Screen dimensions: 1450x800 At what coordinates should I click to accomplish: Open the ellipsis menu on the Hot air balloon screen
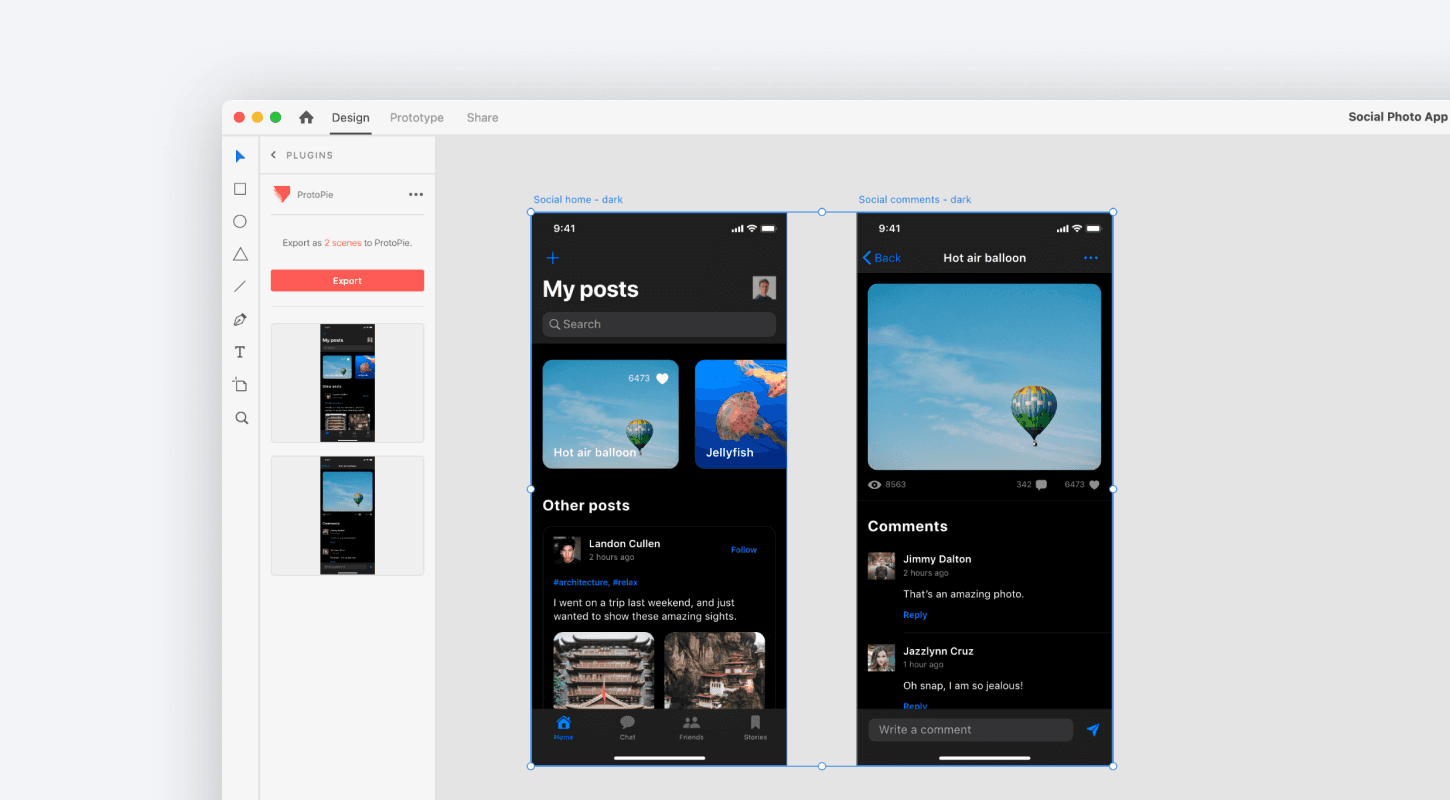[x=1091, y=257]
